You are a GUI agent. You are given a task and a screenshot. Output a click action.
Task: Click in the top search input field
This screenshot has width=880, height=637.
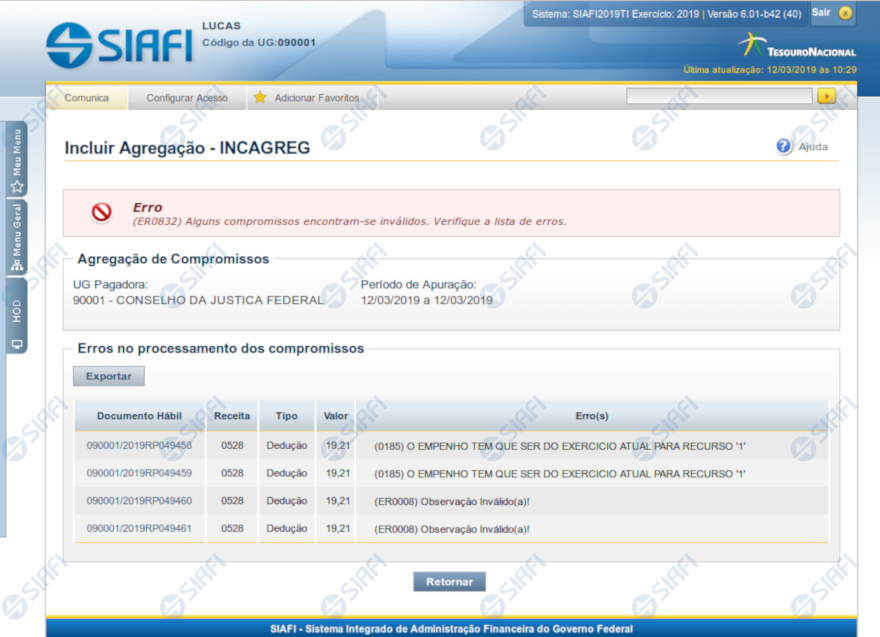pyautogui.click(x=719, y=96)
